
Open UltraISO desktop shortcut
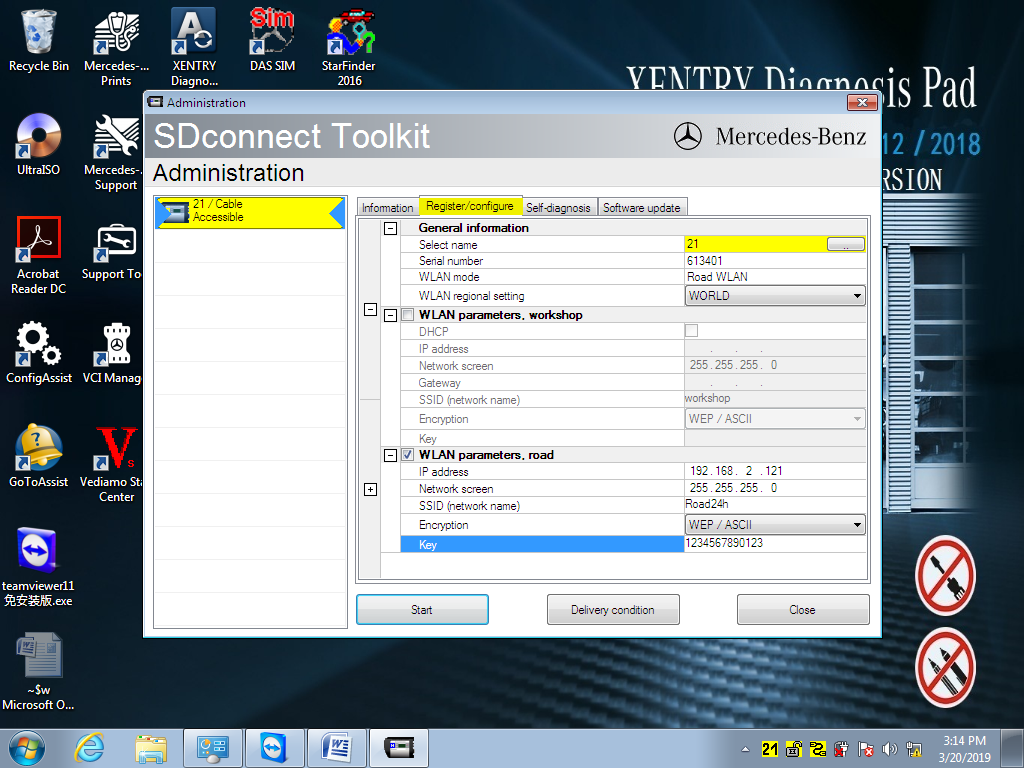(39, 144)
